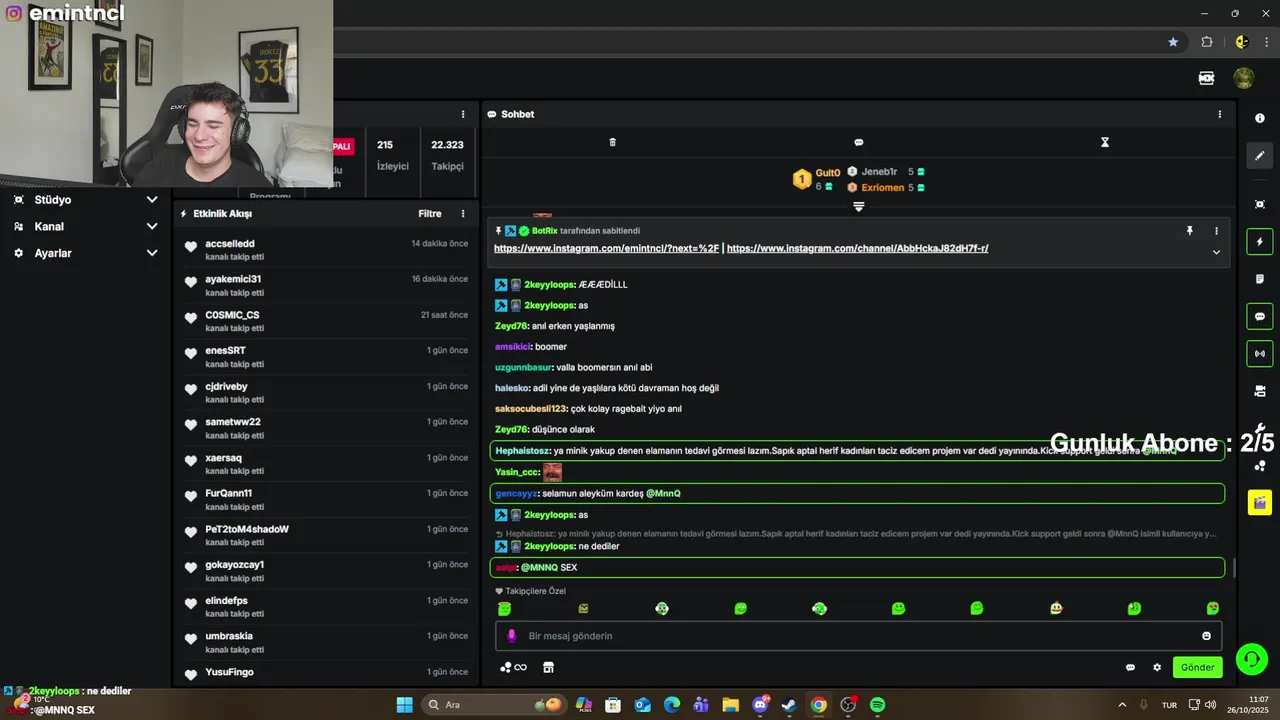Open the Windows Start menu
The width and height of the screenshot is (1280, 720).
tap(404, 705)
